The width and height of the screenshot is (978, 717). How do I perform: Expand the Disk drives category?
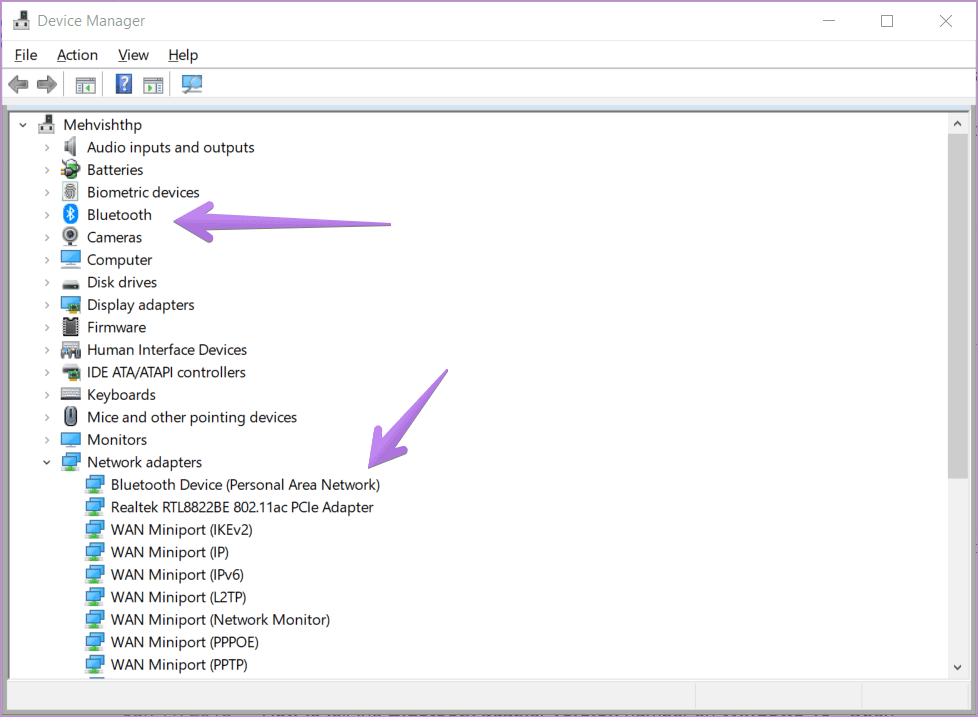point(47,282)
